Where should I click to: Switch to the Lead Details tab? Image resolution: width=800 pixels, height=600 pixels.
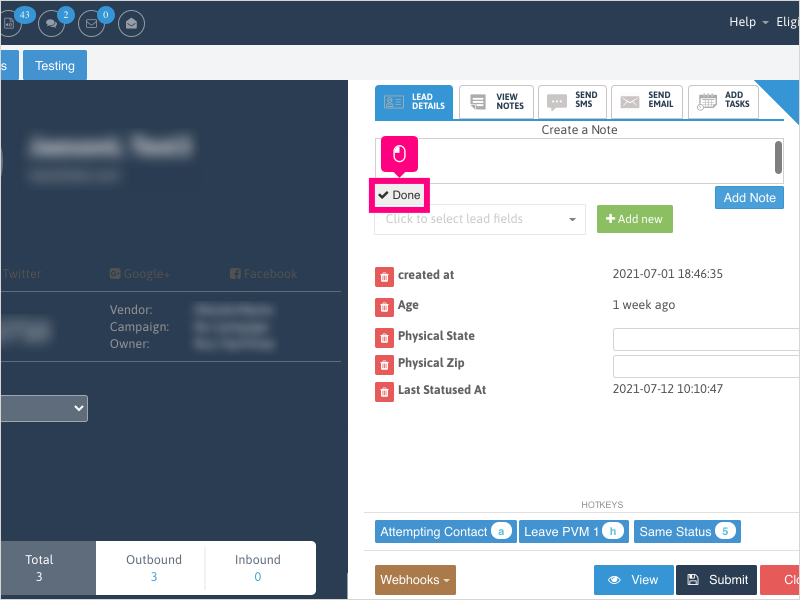(x=414, y=102)
